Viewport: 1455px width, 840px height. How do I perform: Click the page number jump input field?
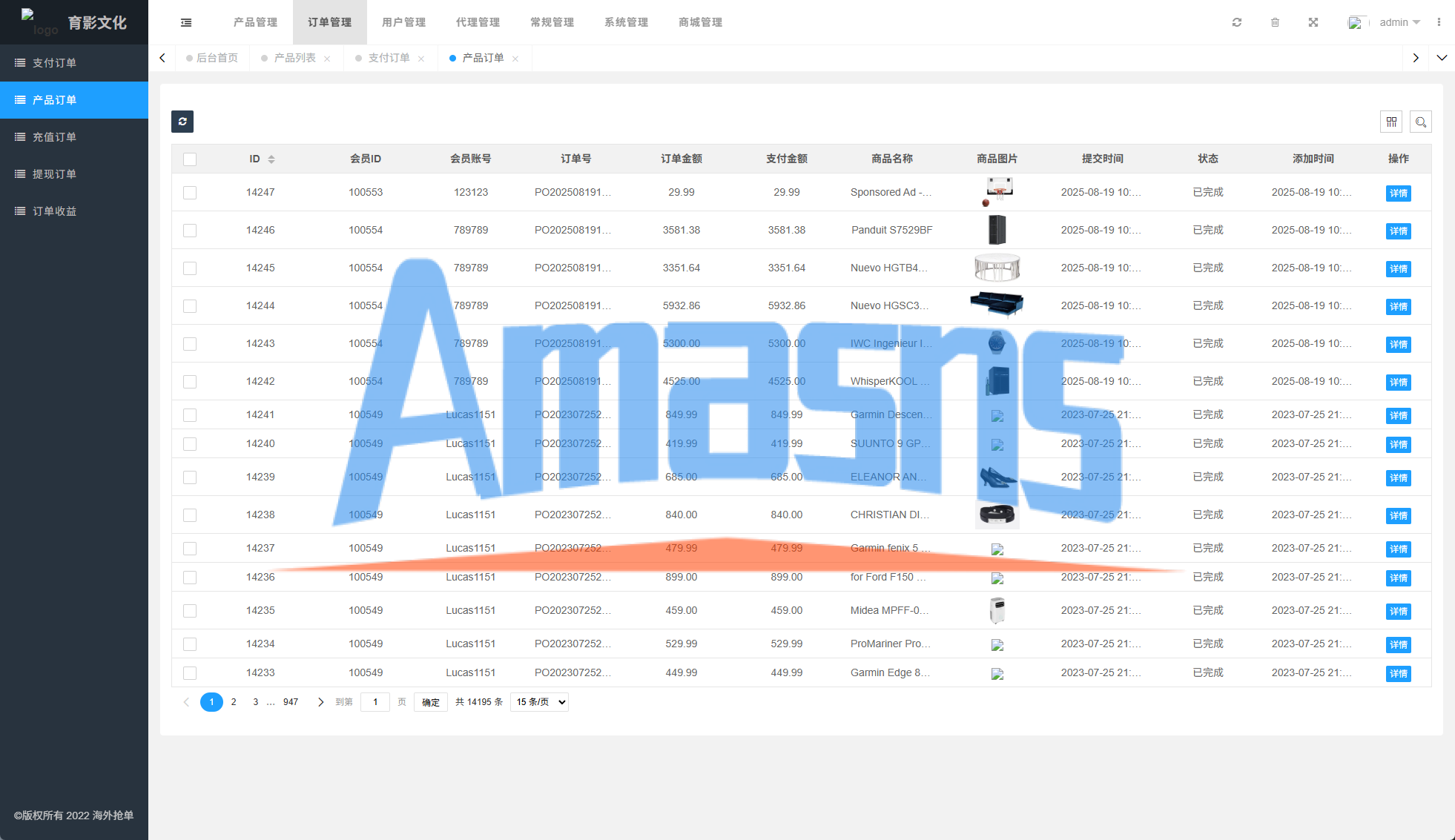coord(375,702)
